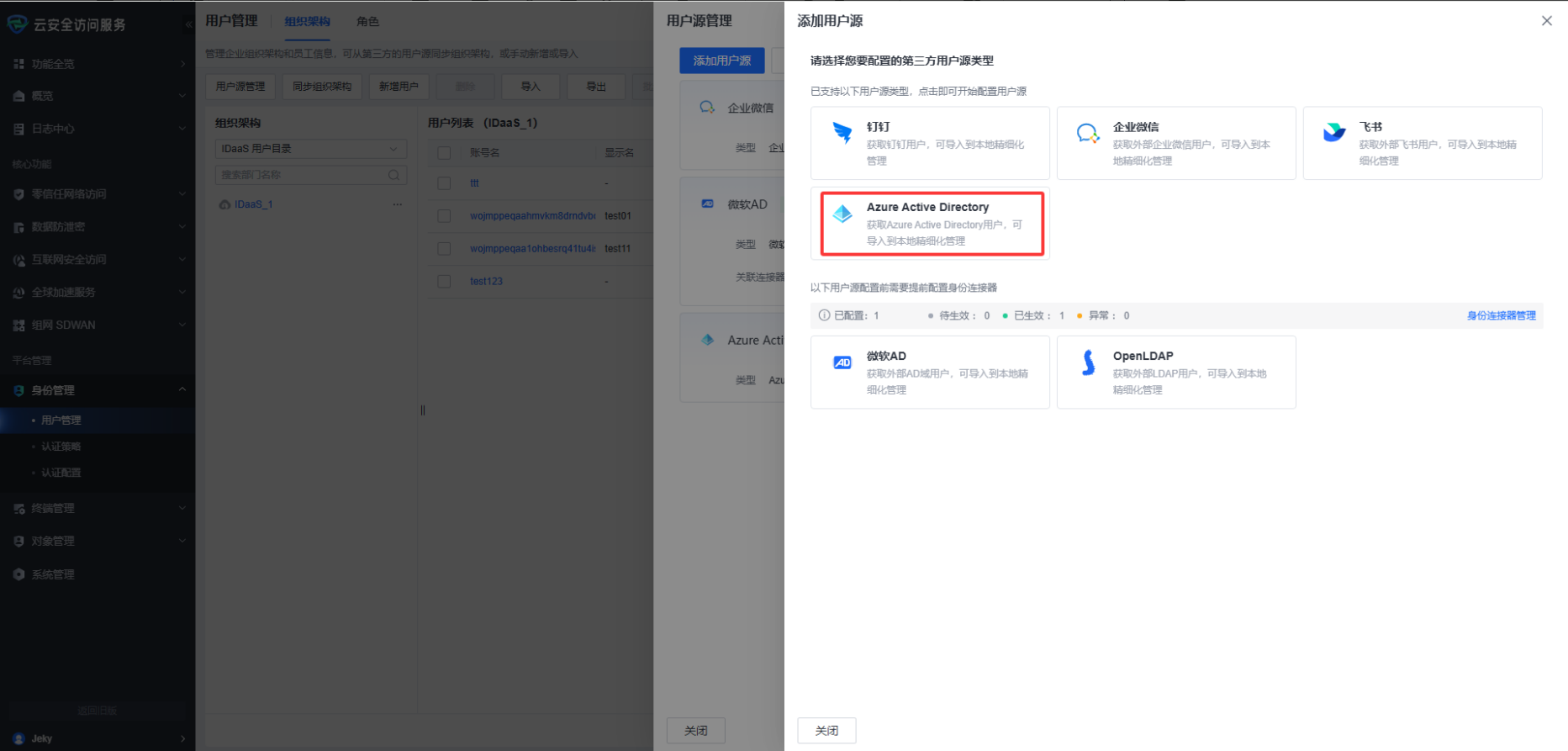Expand the Jeky user menu arrow
The height and width of the screenshot is (751, 1568).
pyautogui.click(x=182, y=738)
